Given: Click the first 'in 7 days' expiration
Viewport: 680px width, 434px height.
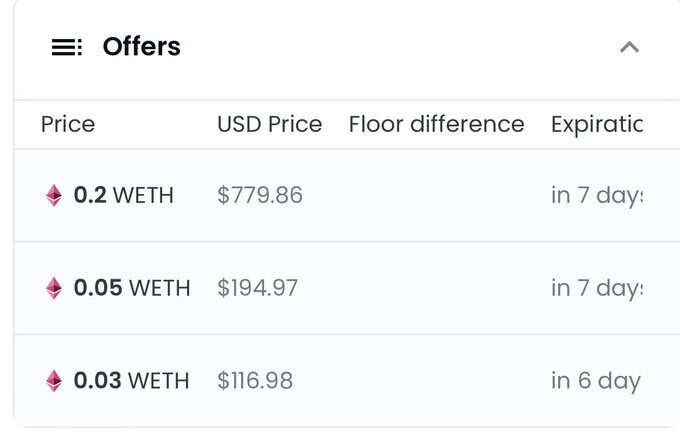Looking at the screenshot, I should coord(596,196).
